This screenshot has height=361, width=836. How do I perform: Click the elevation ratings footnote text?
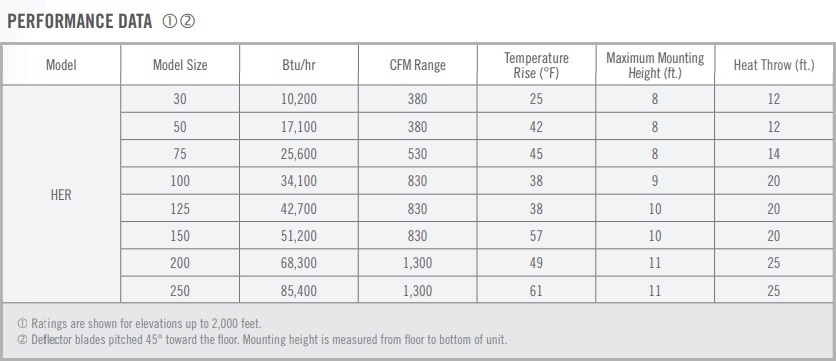(x=140, y=323)
